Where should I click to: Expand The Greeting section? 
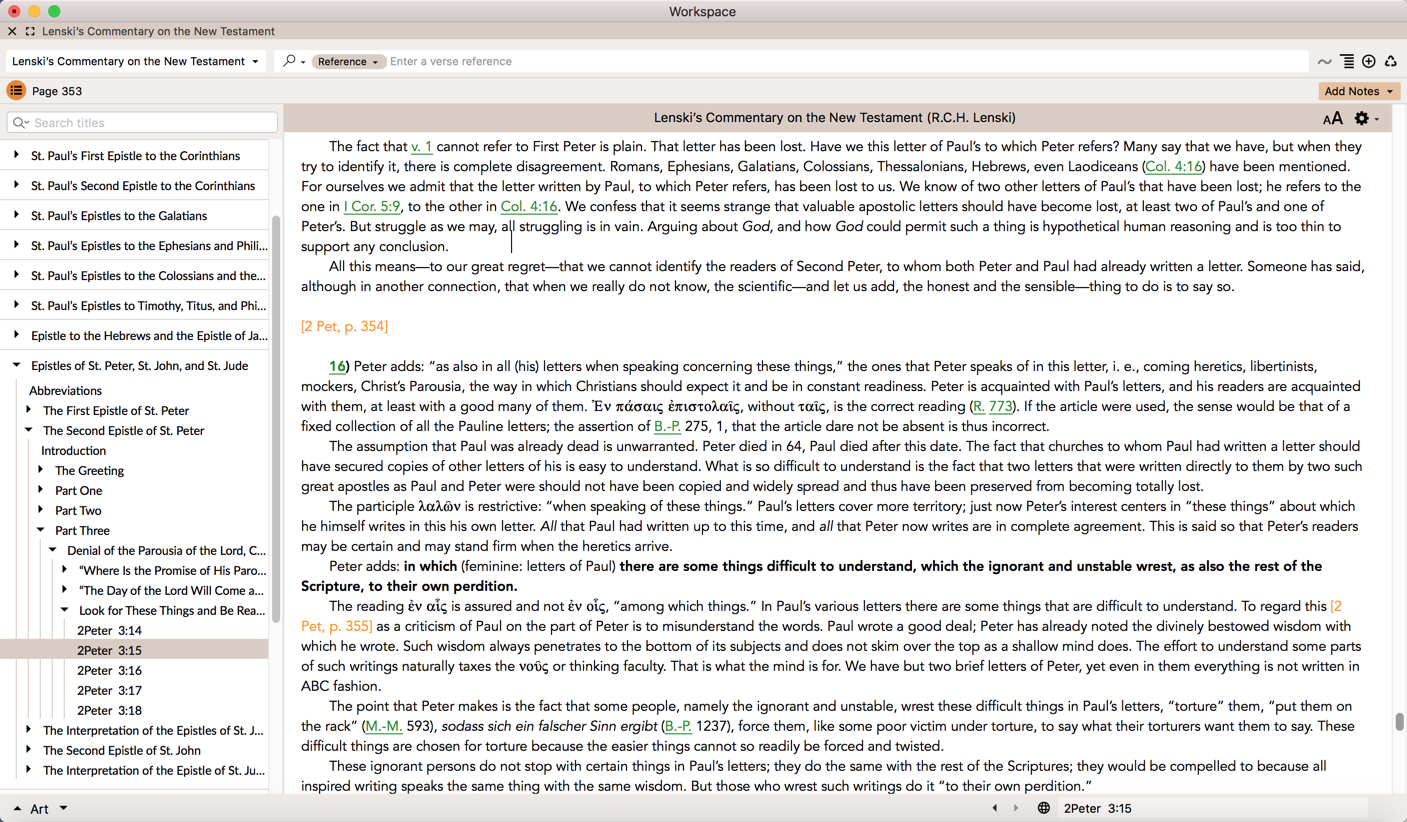(x=40, y=470)
